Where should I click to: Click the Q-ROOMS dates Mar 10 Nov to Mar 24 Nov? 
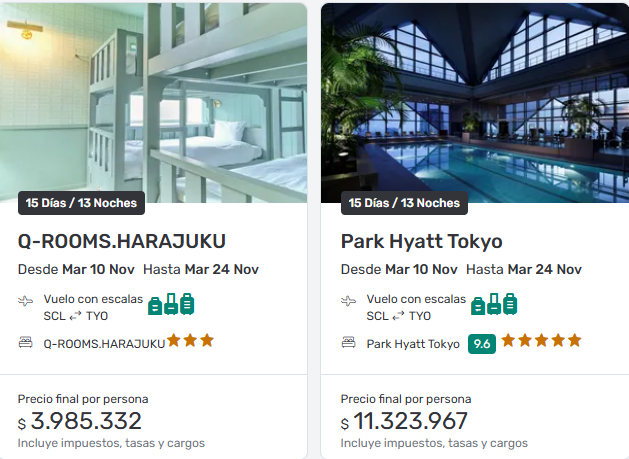tap(138, 269)
